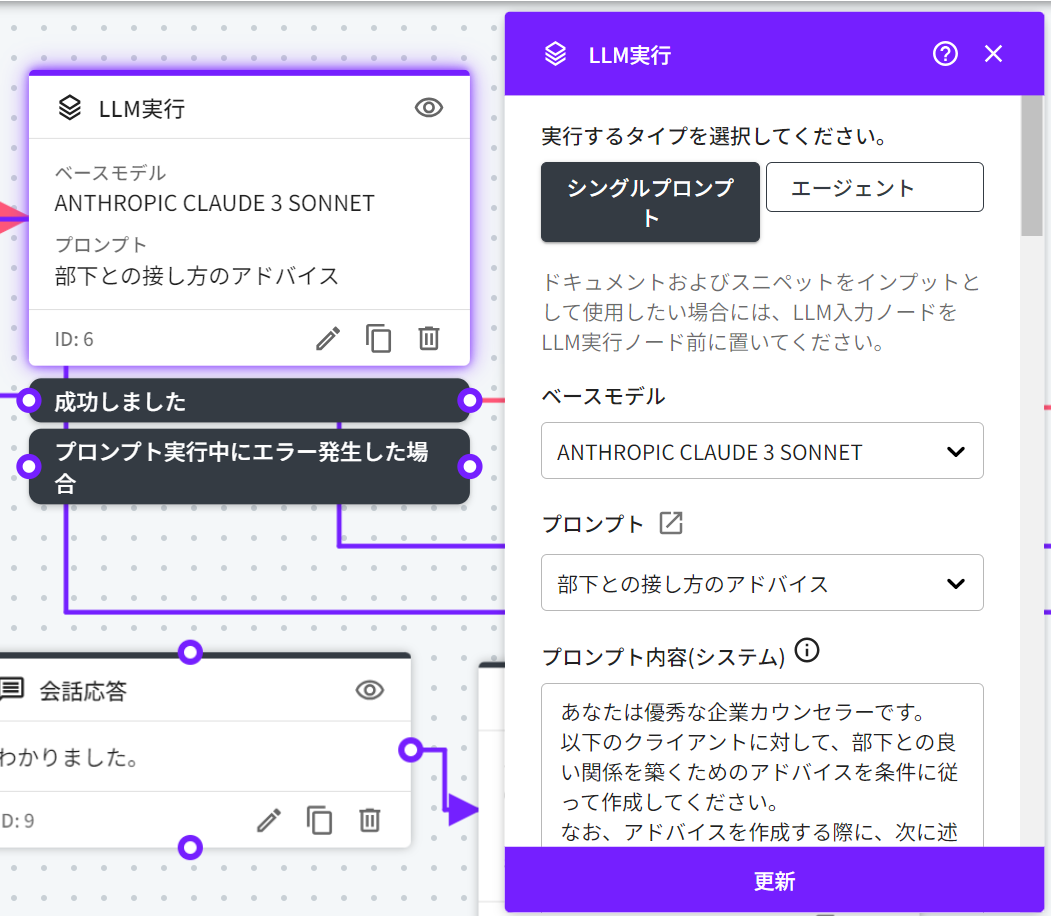Click the edit pencil on LLM実行 node
1051x916 pixels.
point(328,339)
